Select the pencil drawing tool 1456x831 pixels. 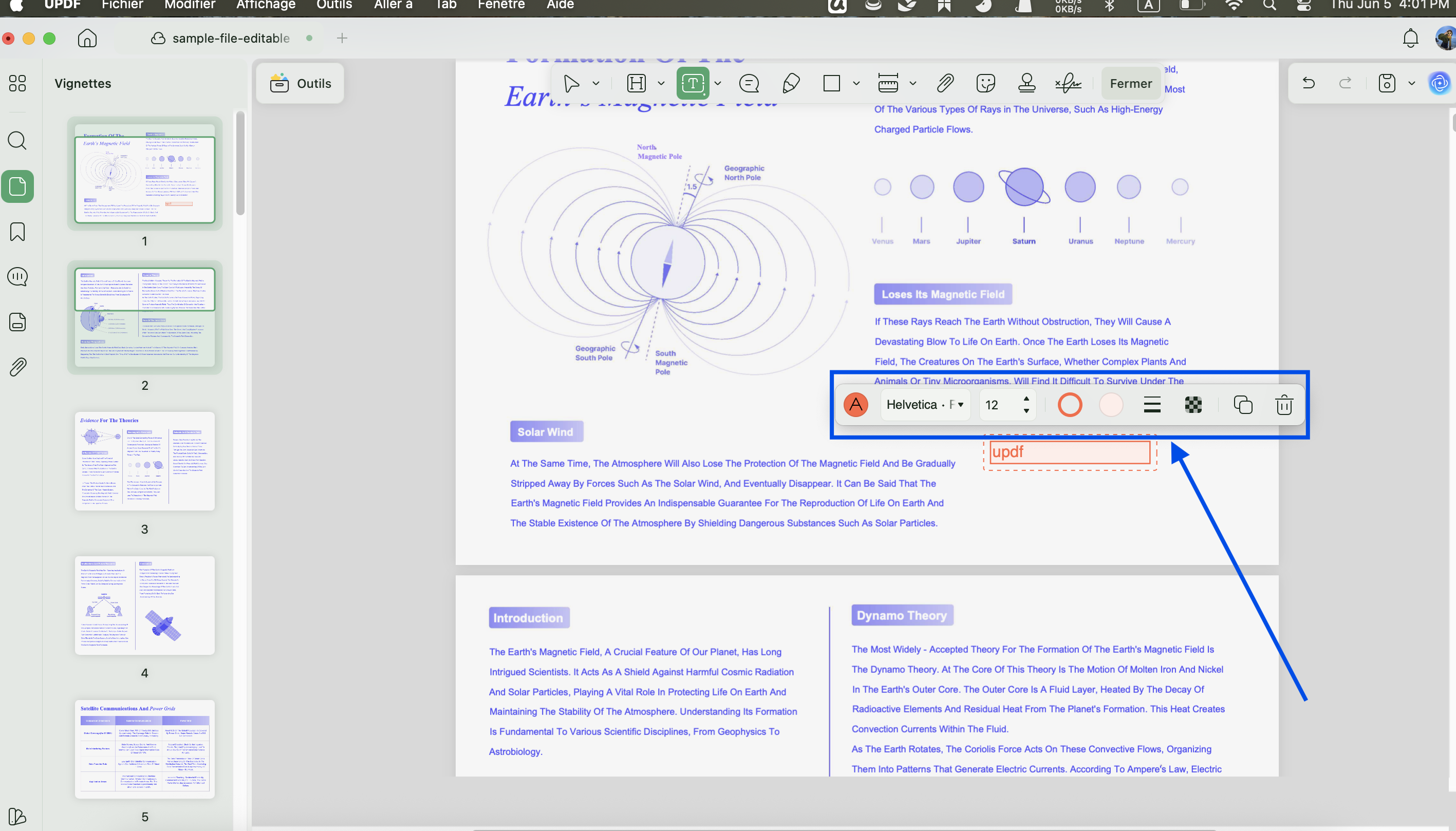click(791, 83)
